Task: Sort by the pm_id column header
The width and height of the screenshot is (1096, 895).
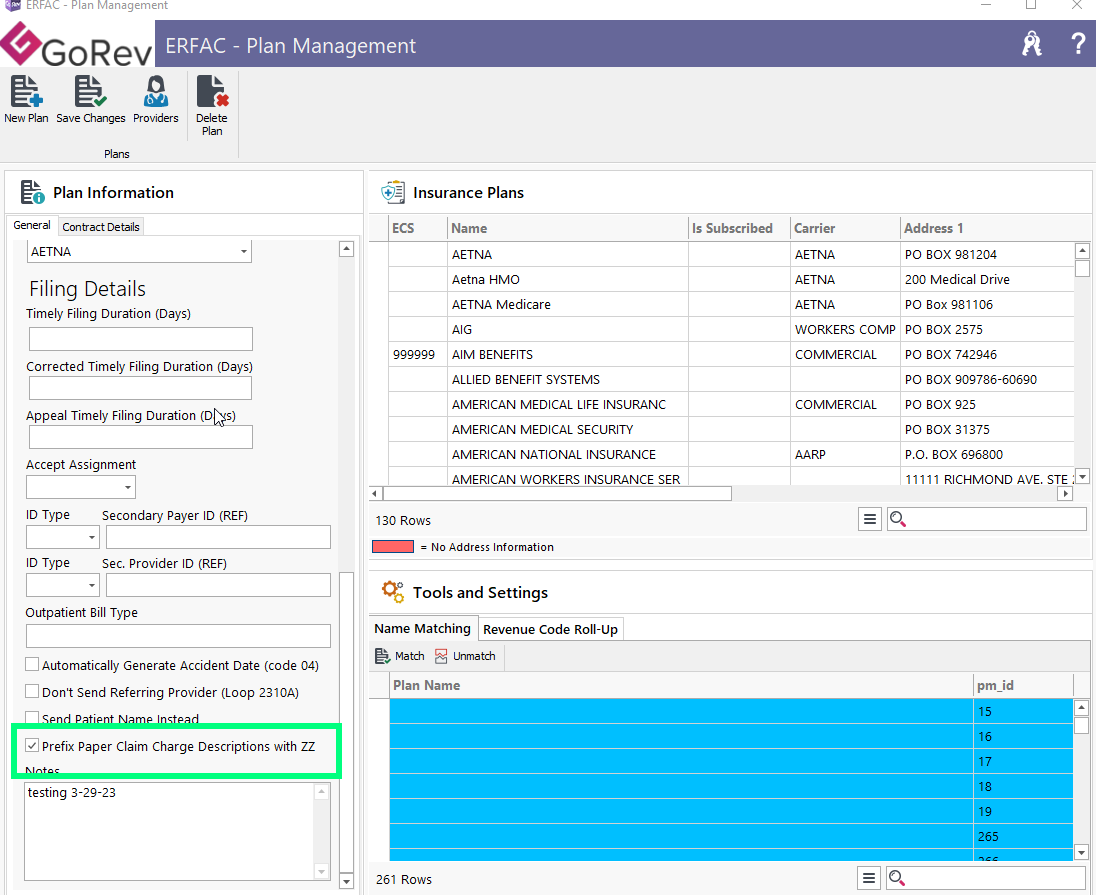Action: point(1023,685)
